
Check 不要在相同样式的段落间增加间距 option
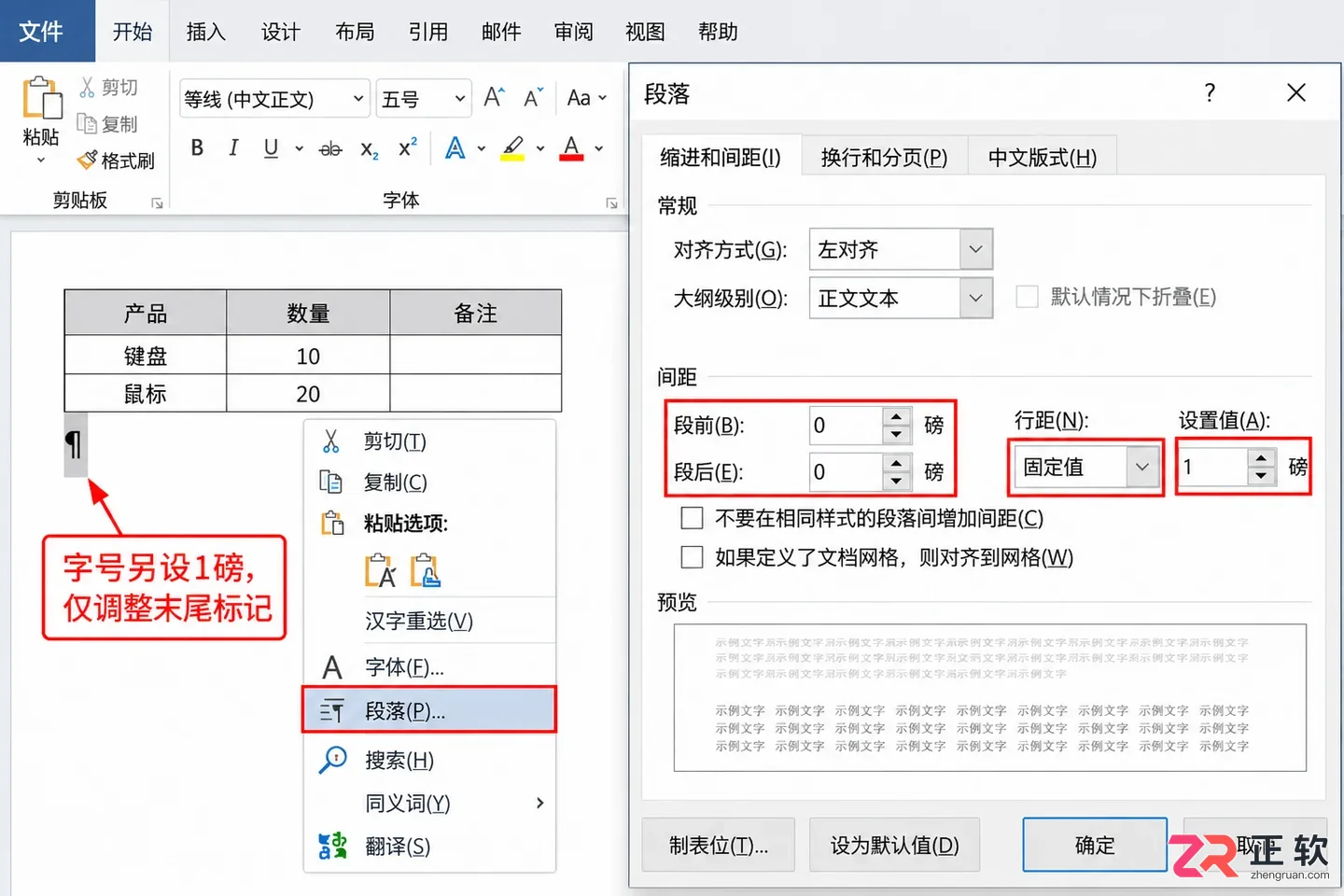point(693,518)
